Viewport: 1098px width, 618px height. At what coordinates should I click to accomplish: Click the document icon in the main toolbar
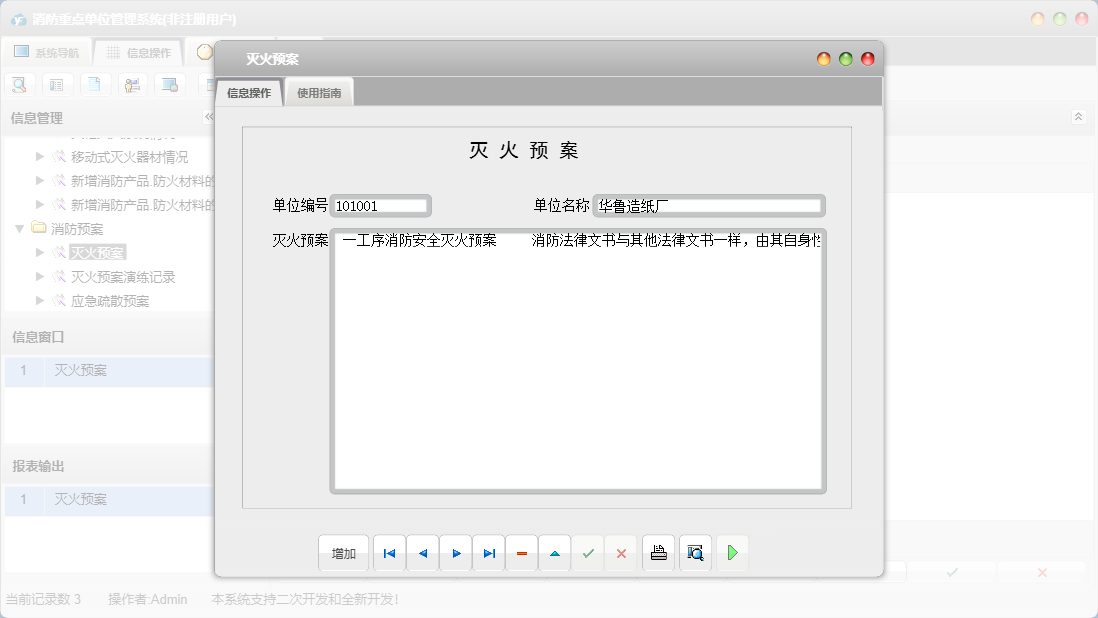95,84
